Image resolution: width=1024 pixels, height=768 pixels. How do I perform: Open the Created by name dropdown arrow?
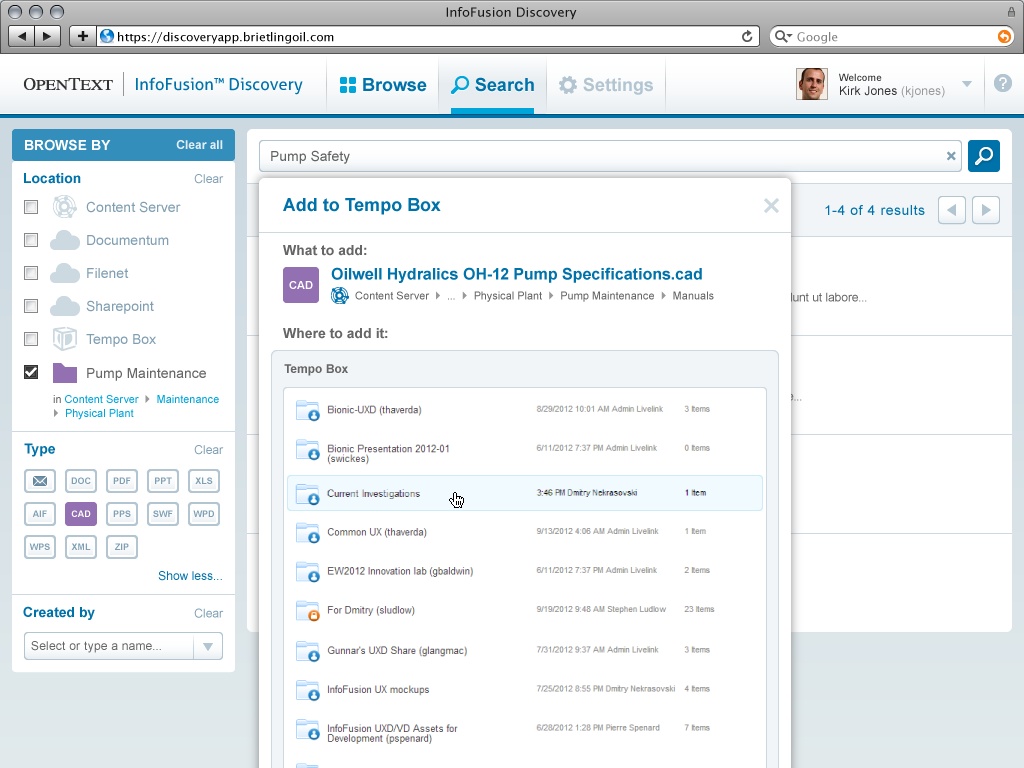[x=208, y=647]
